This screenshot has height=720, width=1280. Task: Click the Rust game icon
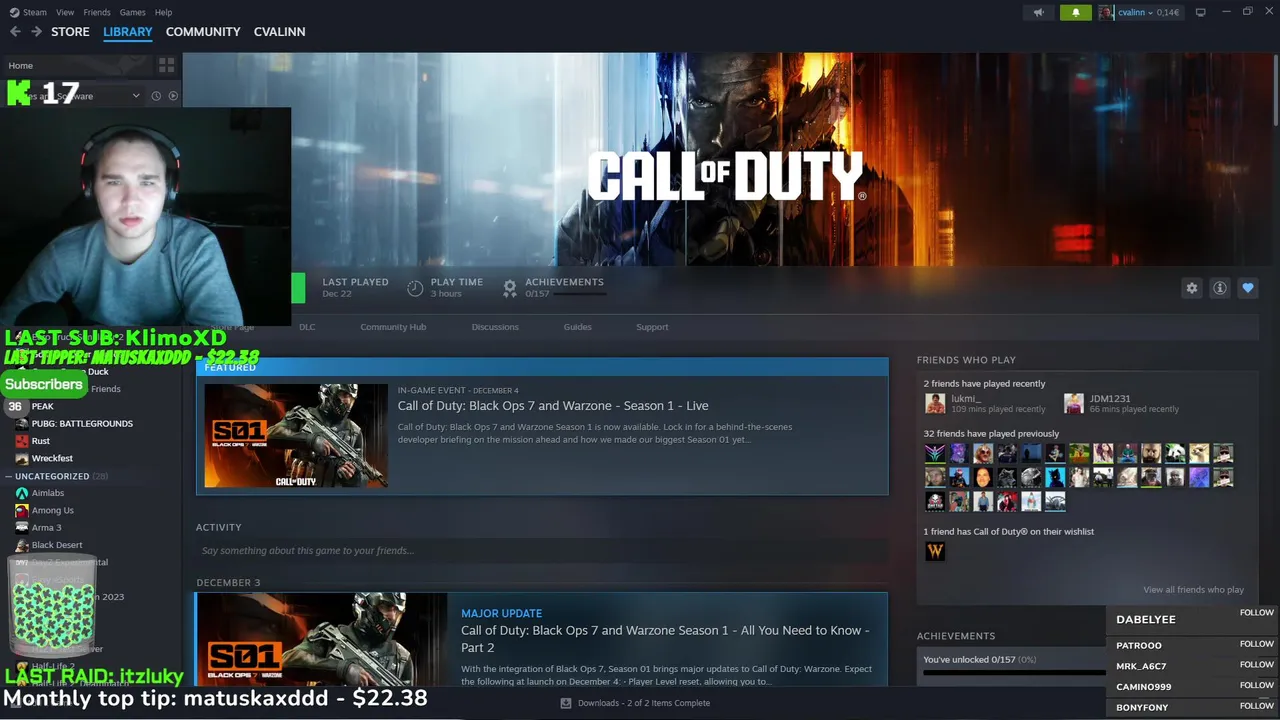22,441
